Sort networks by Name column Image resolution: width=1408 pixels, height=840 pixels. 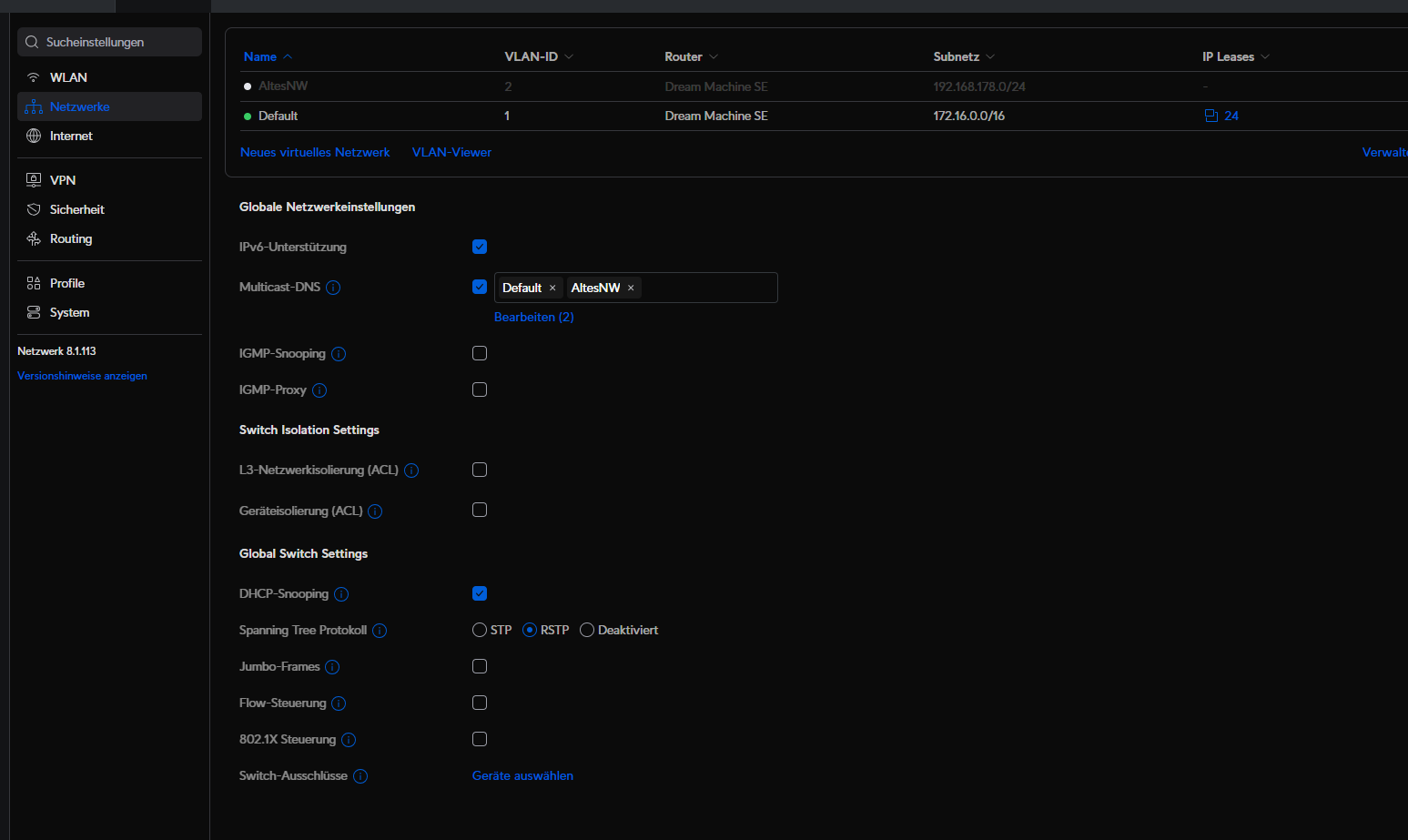[x=268, y=56]
